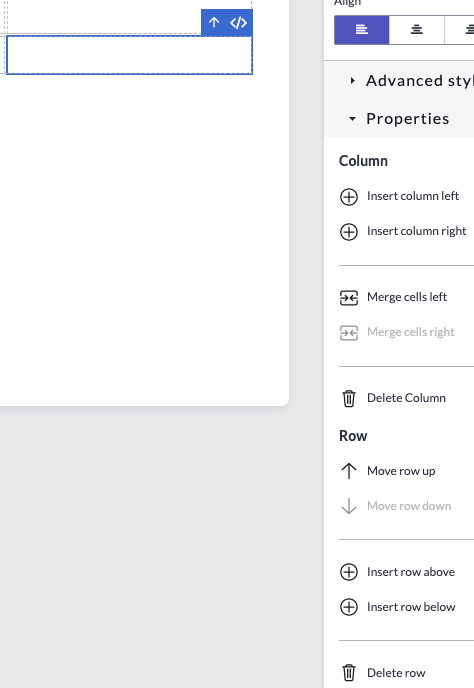Click Move row up label
The height and width of the screenshot is (688, 474).
401,471
